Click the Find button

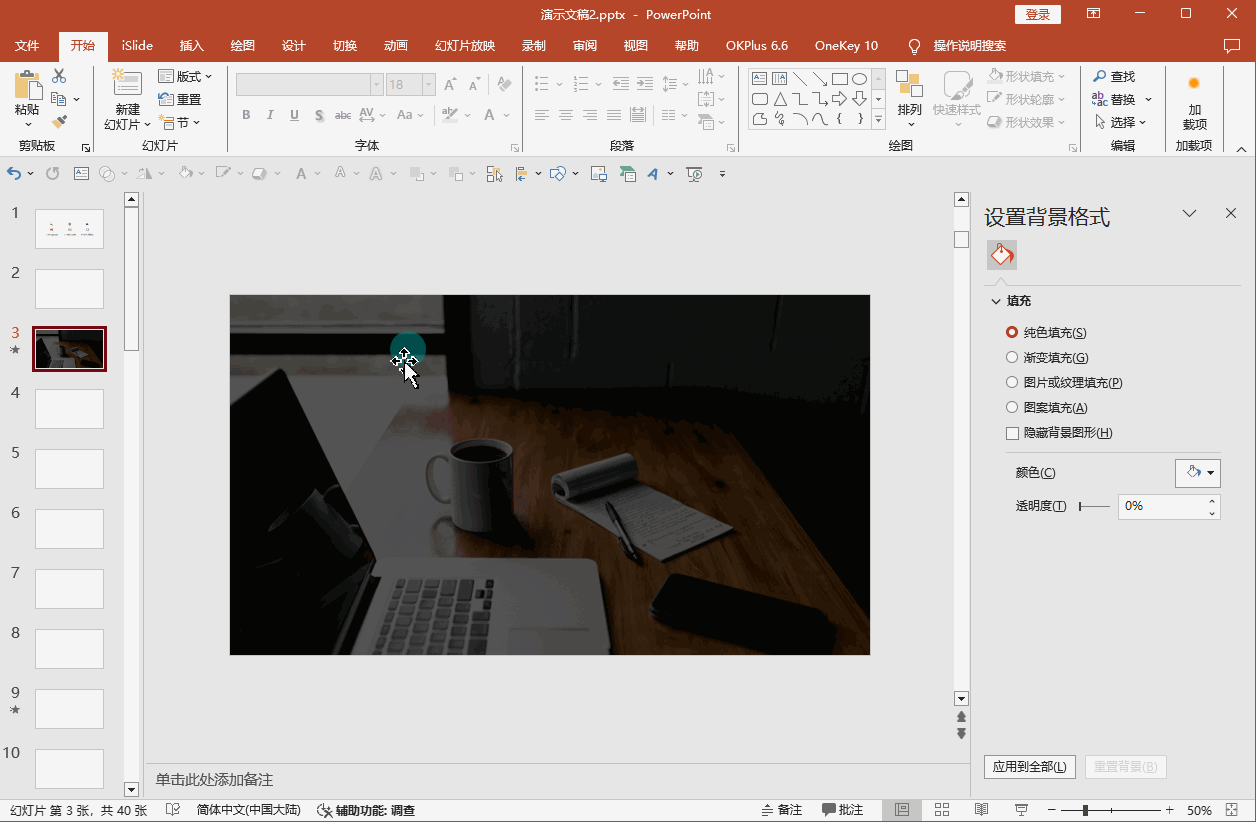[1114, 76]
